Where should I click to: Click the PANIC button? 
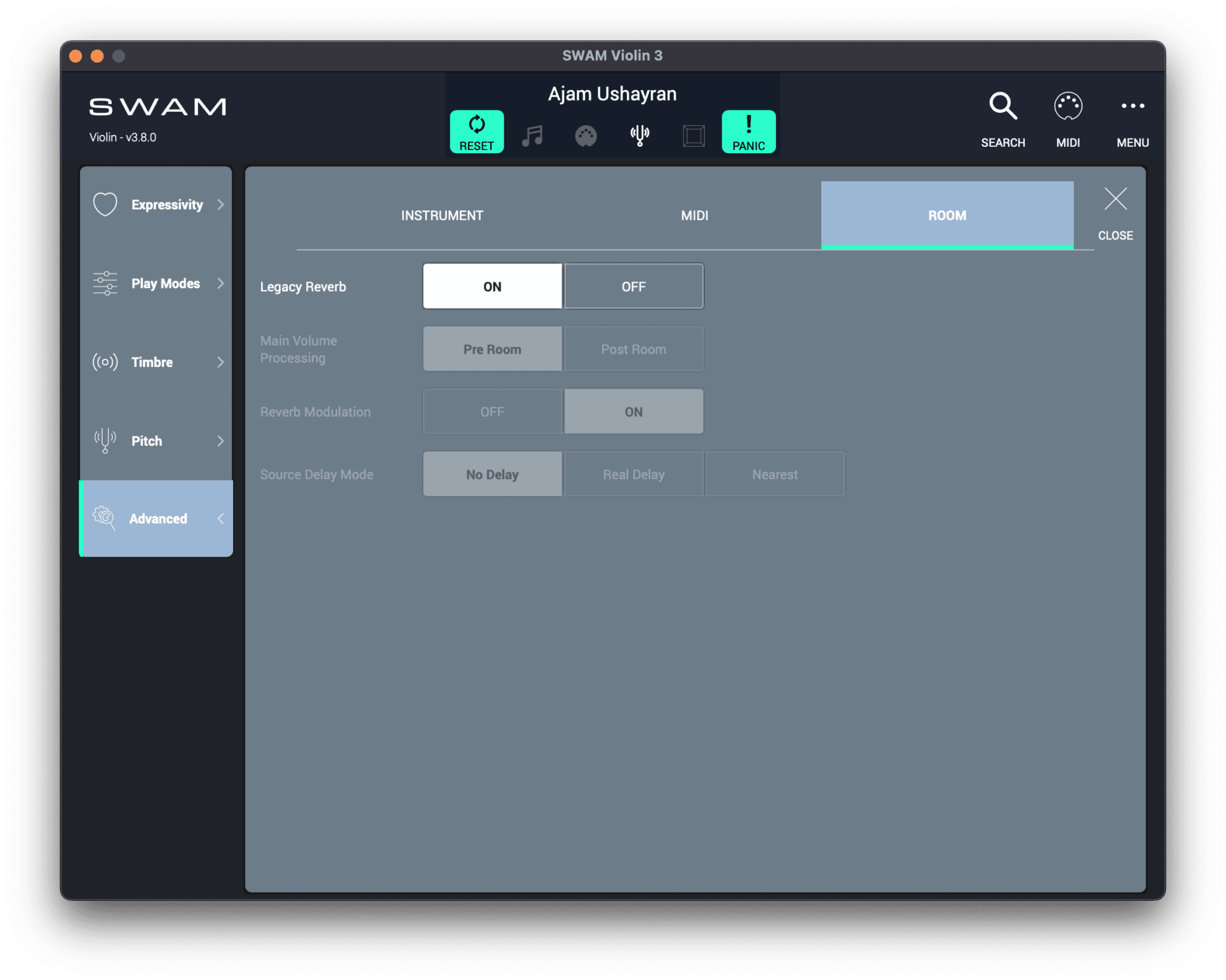point(748,132)
